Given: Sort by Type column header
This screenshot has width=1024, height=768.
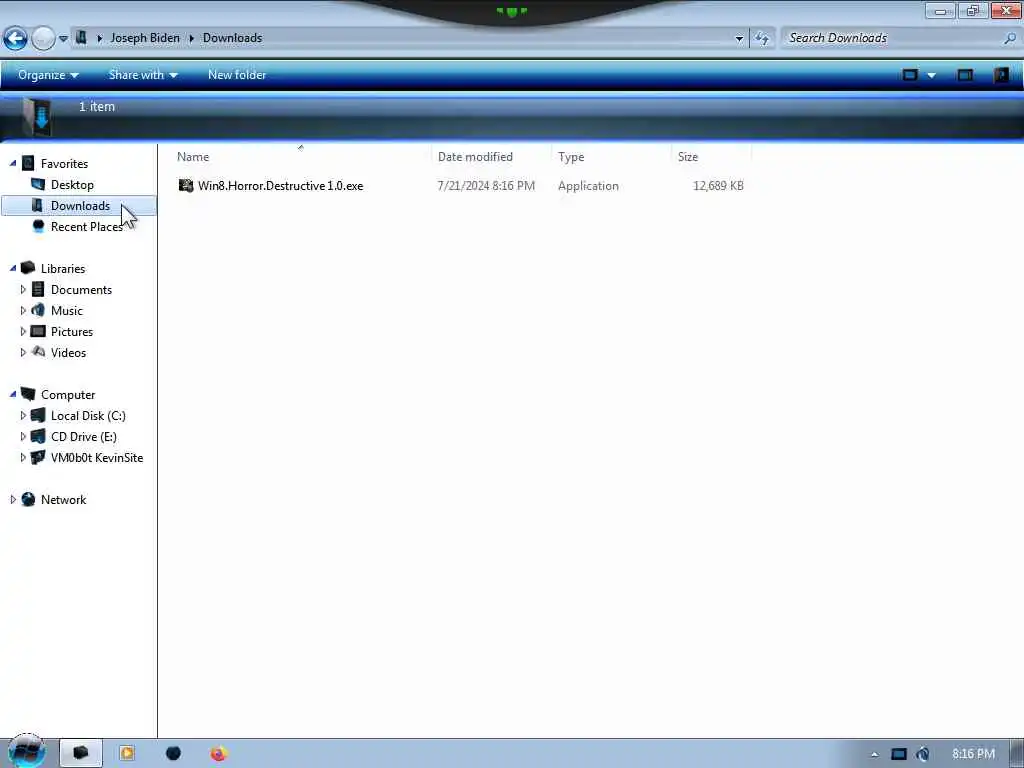Looking at the screenshot, I should click(x=611, y=157).
